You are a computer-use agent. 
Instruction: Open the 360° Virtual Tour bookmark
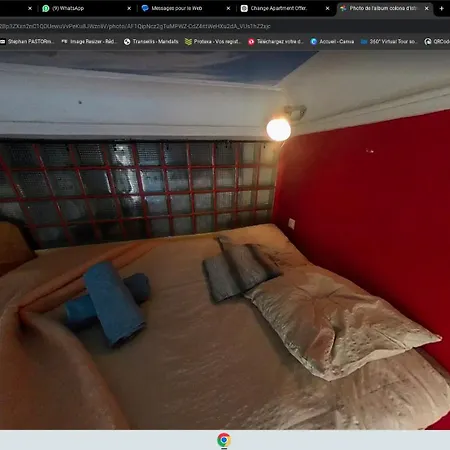[x=389, y=42]
